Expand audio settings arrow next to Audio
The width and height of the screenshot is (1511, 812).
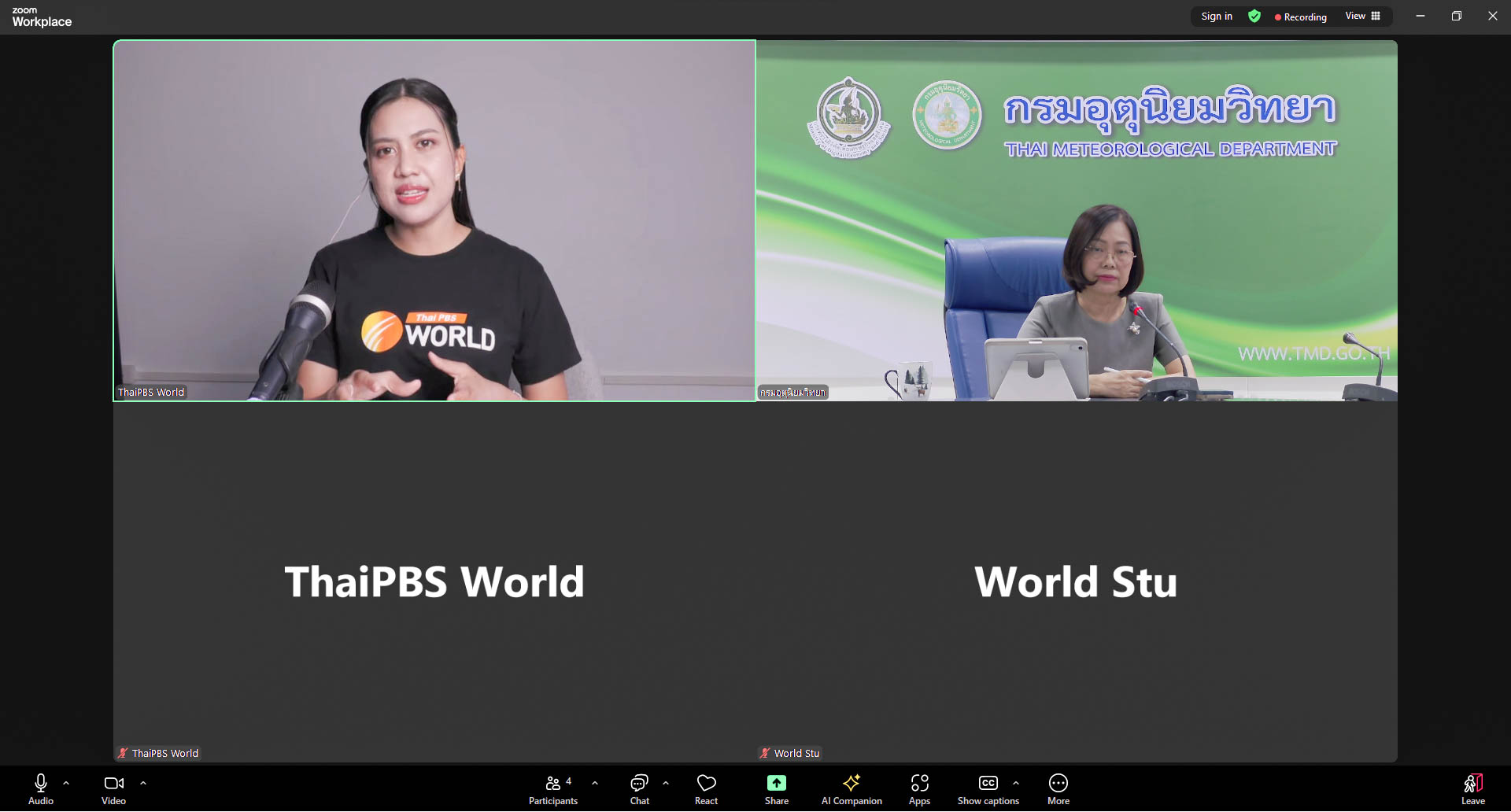tap(66, 783)
